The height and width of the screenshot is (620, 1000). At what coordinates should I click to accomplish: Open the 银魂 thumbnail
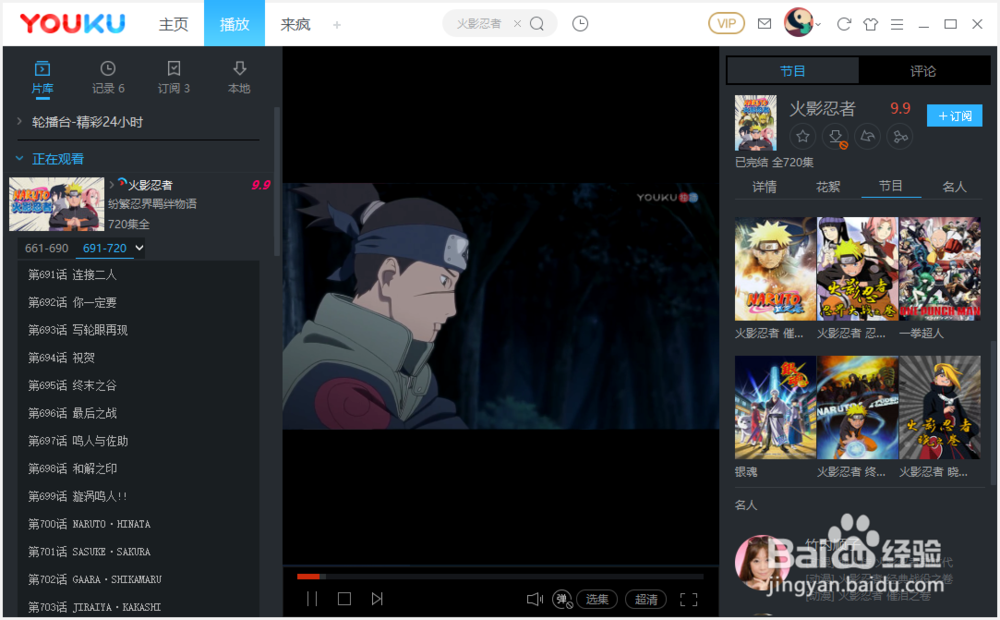pos(775,408)
